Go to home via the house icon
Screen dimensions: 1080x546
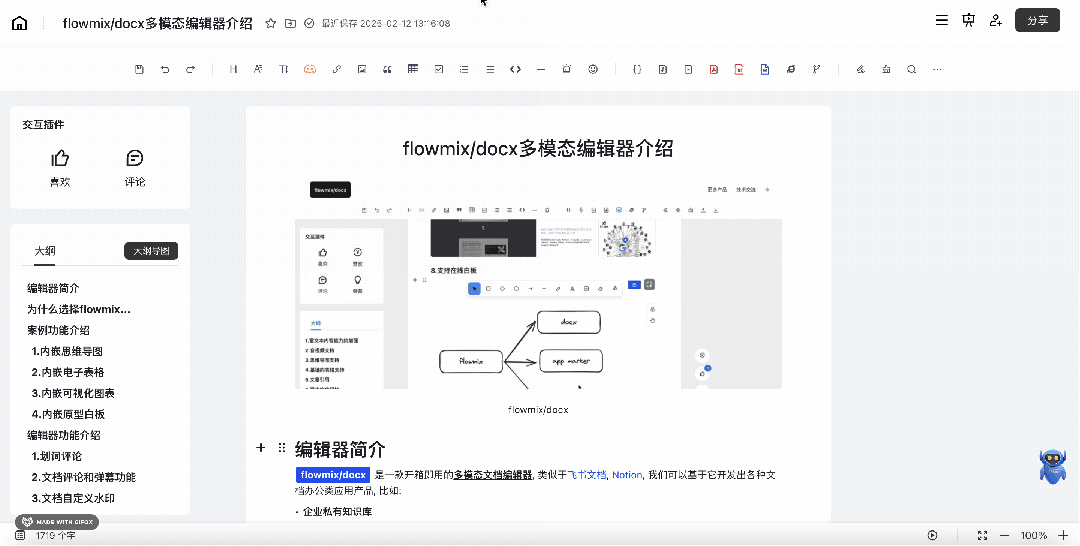pos(20,23)
